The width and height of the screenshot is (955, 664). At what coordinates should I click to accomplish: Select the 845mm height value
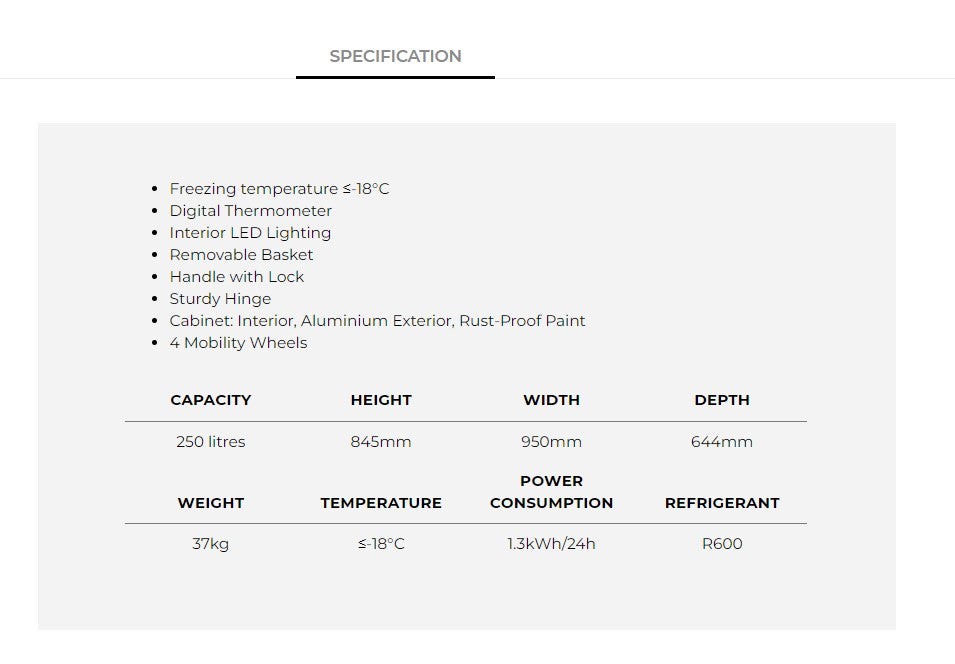(381, 442)
